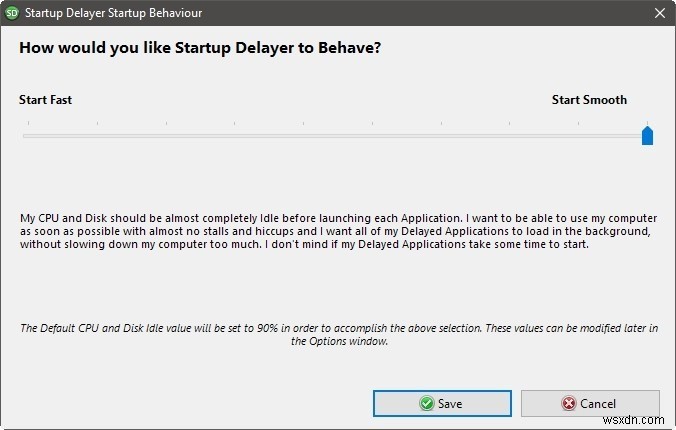Click the 'How would you like' heading

point(202,48)
